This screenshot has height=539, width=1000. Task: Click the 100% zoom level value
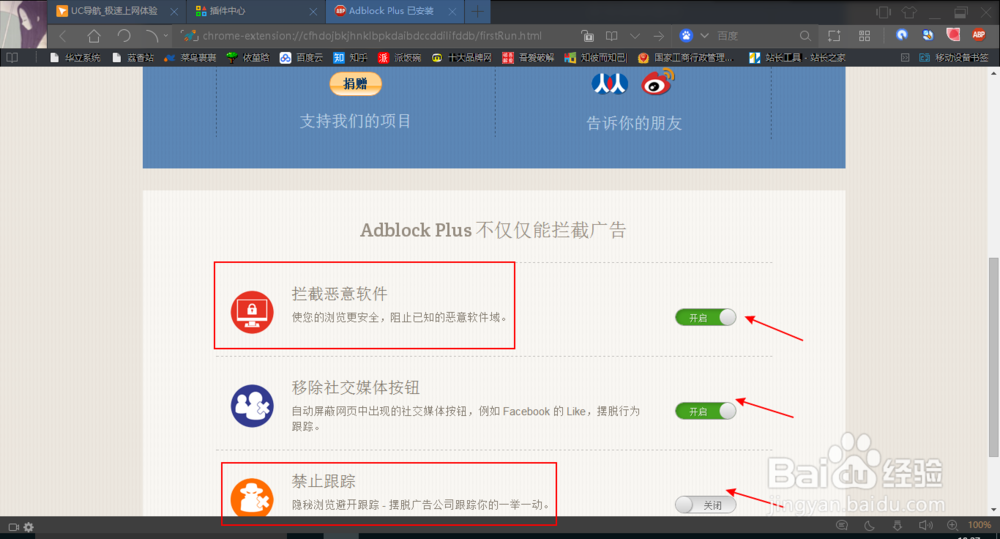(x=979, y=525)
